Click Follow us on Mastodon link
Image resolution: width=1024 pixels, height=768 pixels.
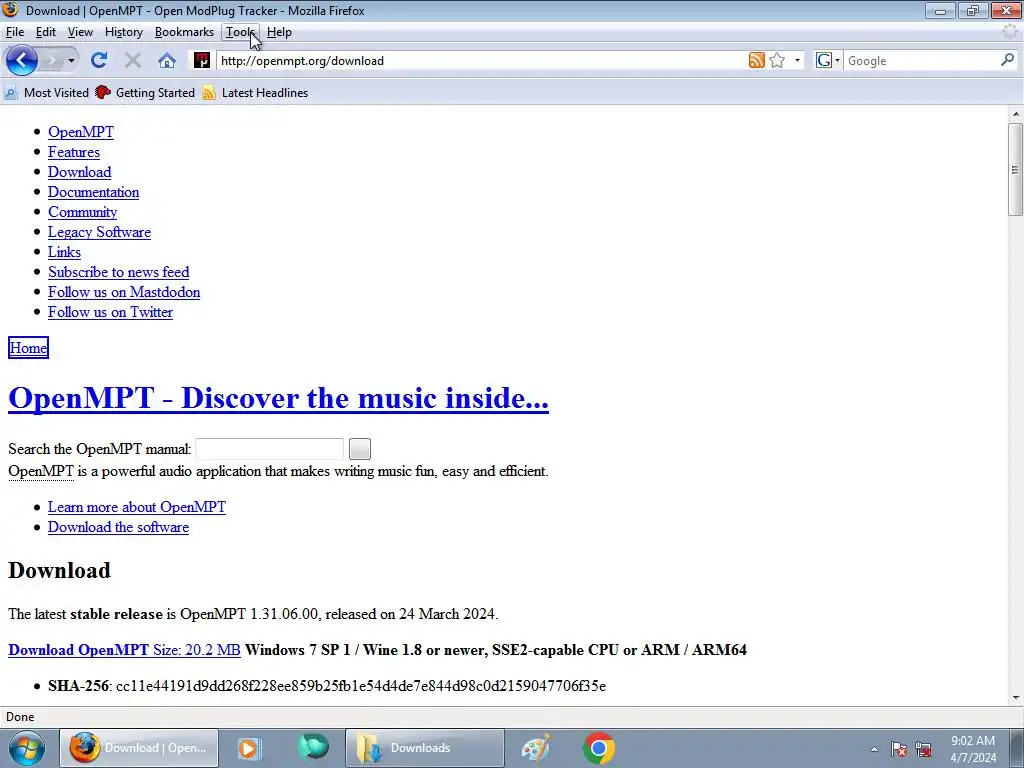[x=124, y=293]
